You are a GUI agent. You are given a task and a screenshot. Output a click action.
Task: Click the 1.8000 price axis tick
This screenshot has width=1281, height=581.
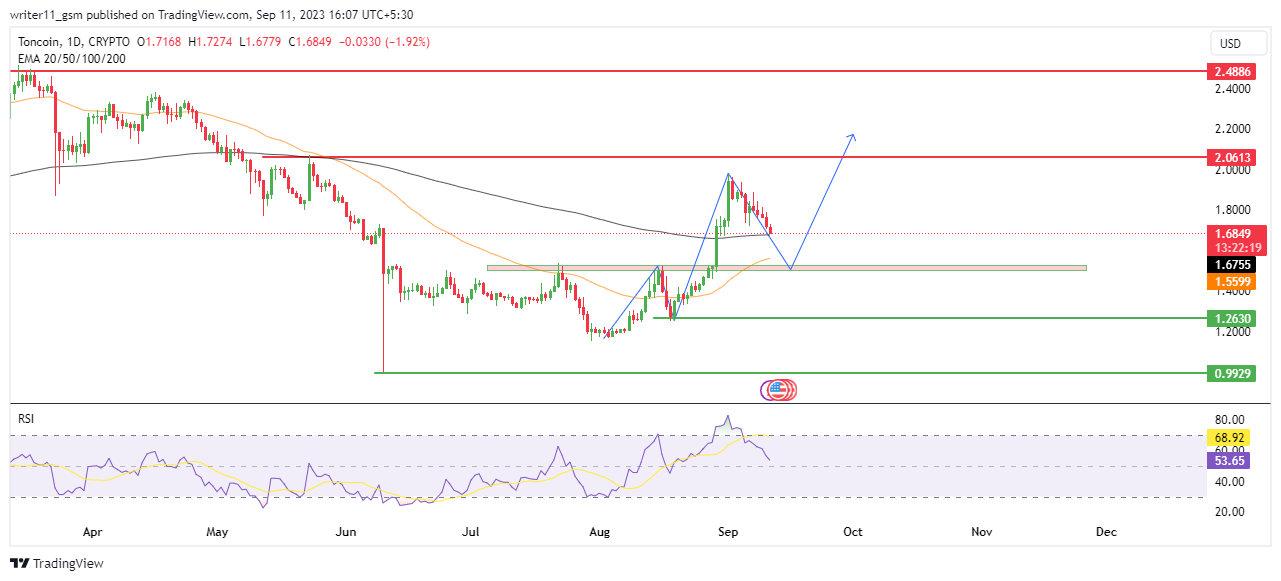1231,210
